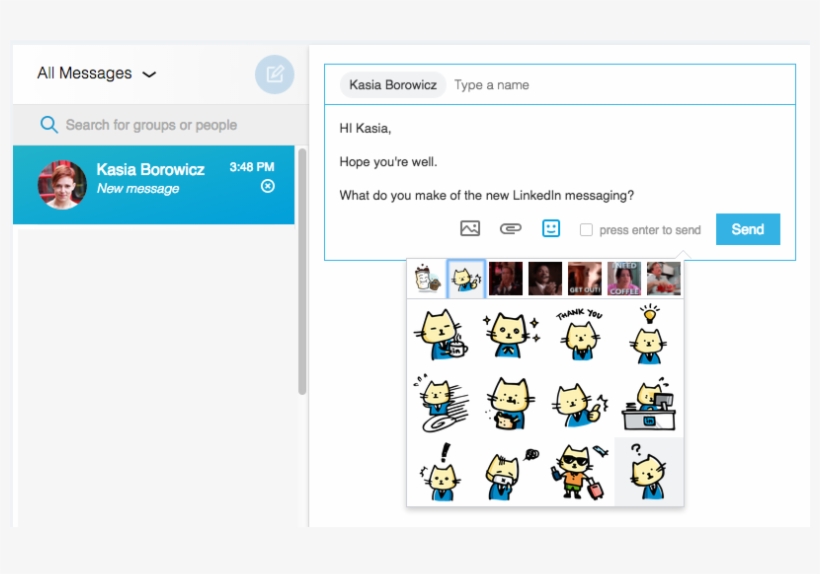Viewport: 820px width, 574px height.
Task: Dismiss the Kasia Borowicz draft conversation
Action: pos(268,186)
